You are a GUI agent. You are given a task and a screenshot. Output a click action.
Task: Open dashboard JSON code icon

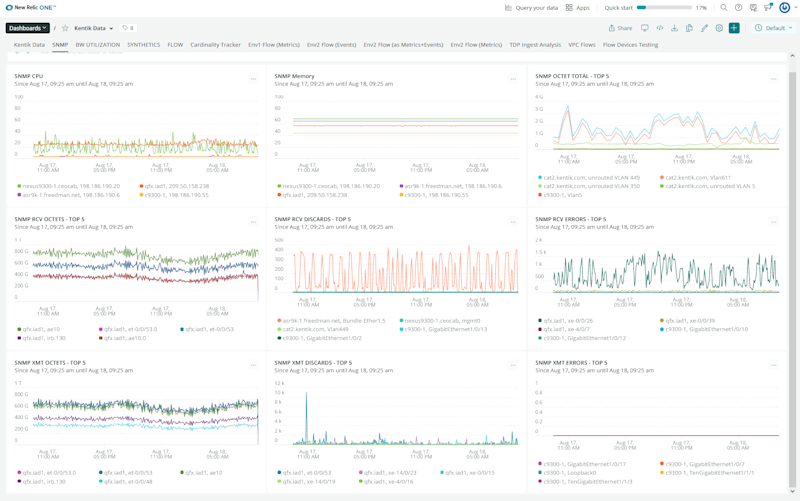[x=660, y=28]
